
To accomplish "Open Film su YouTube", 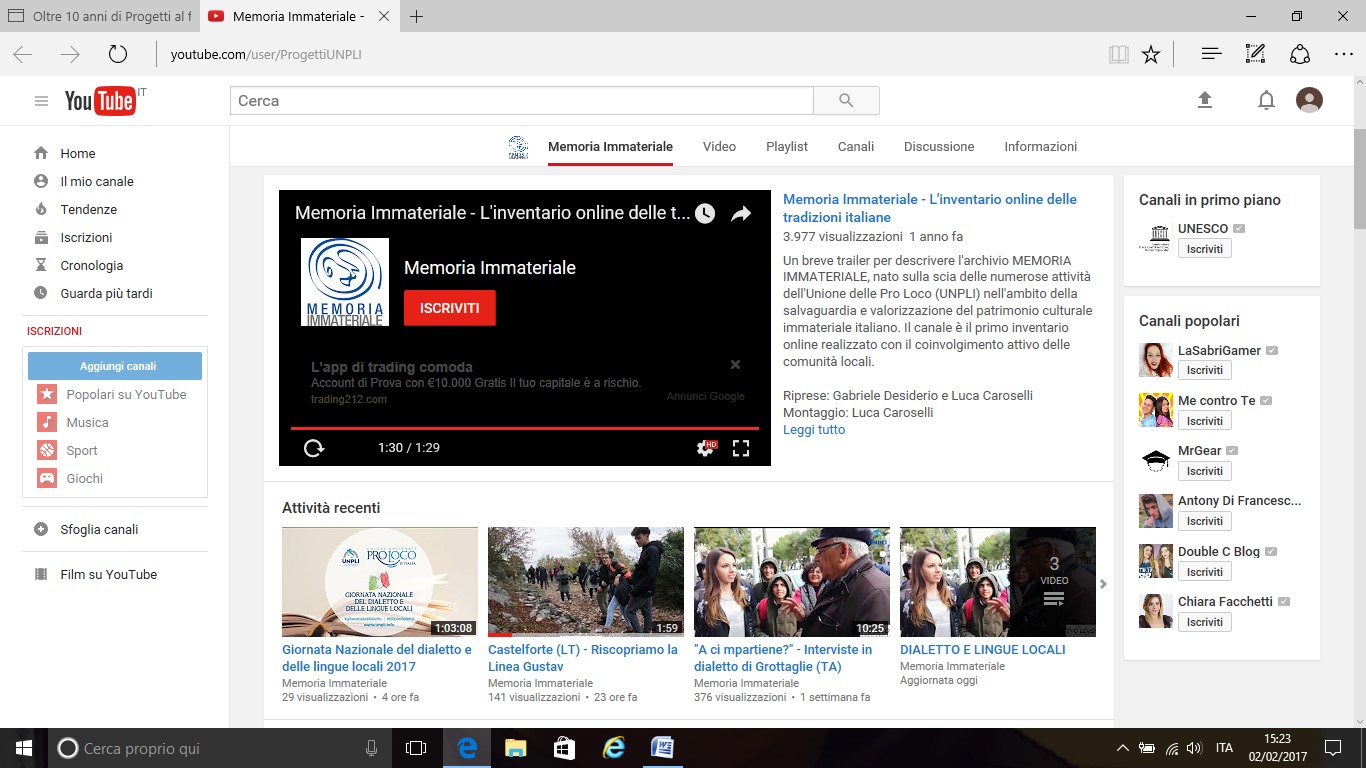I will pyautogui.click(x=108, y=575).
